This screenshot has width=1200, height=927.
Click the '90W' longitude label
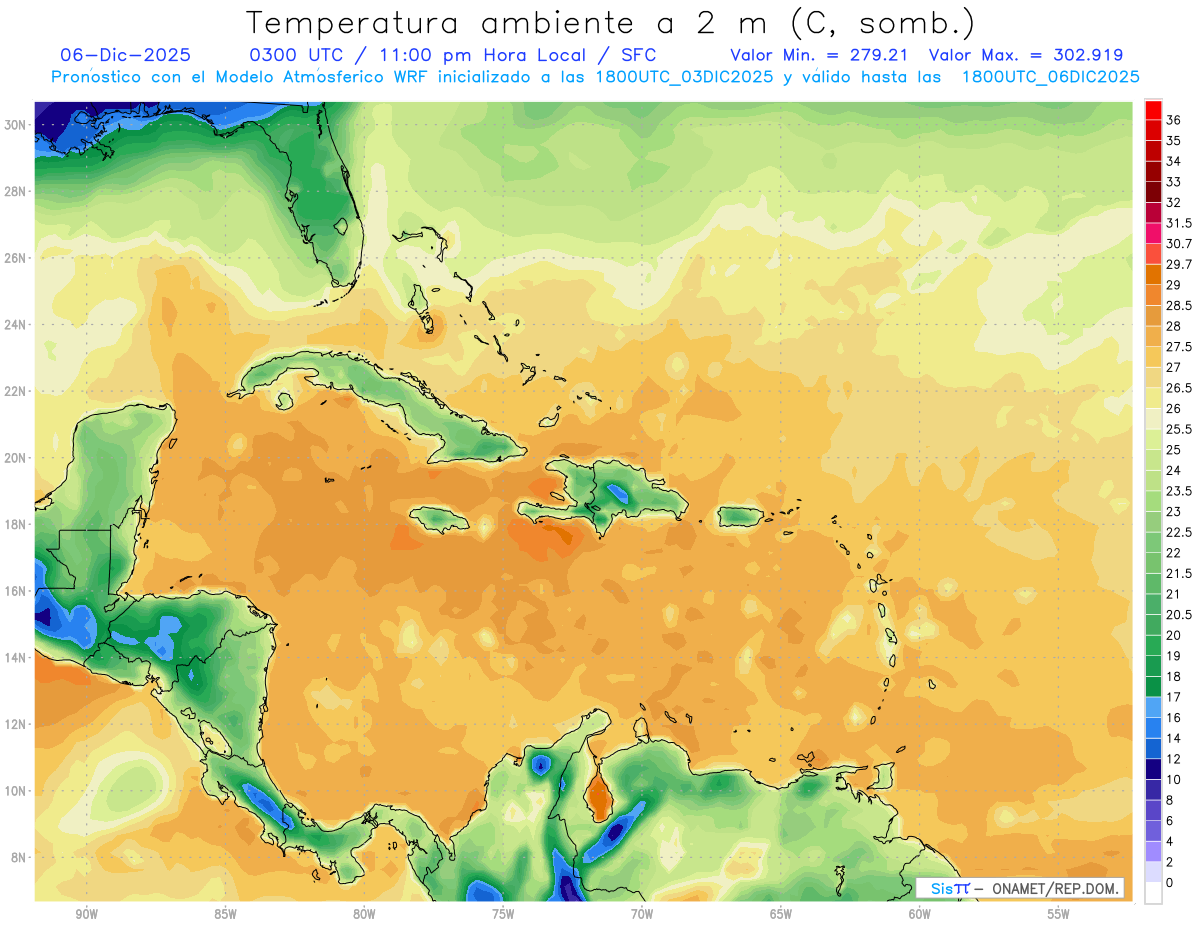tap(86, 914)
